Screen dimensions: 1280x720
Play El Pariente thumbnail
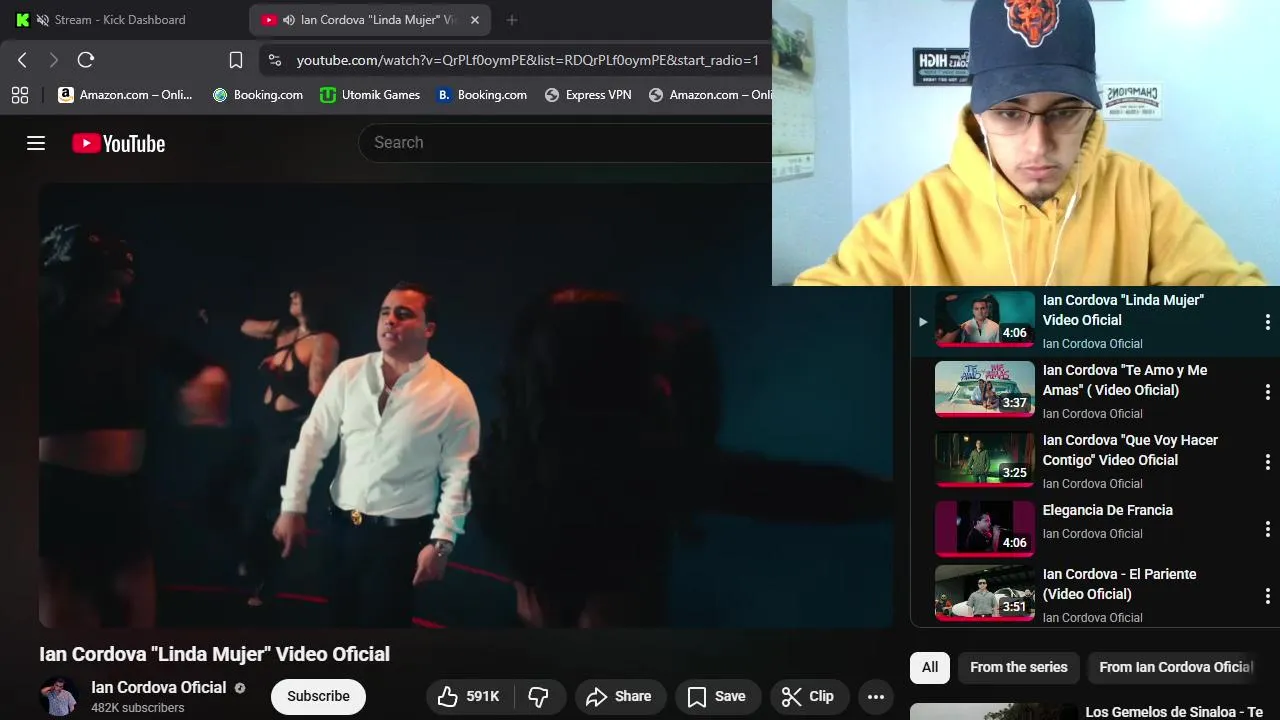tap(985, 593)
